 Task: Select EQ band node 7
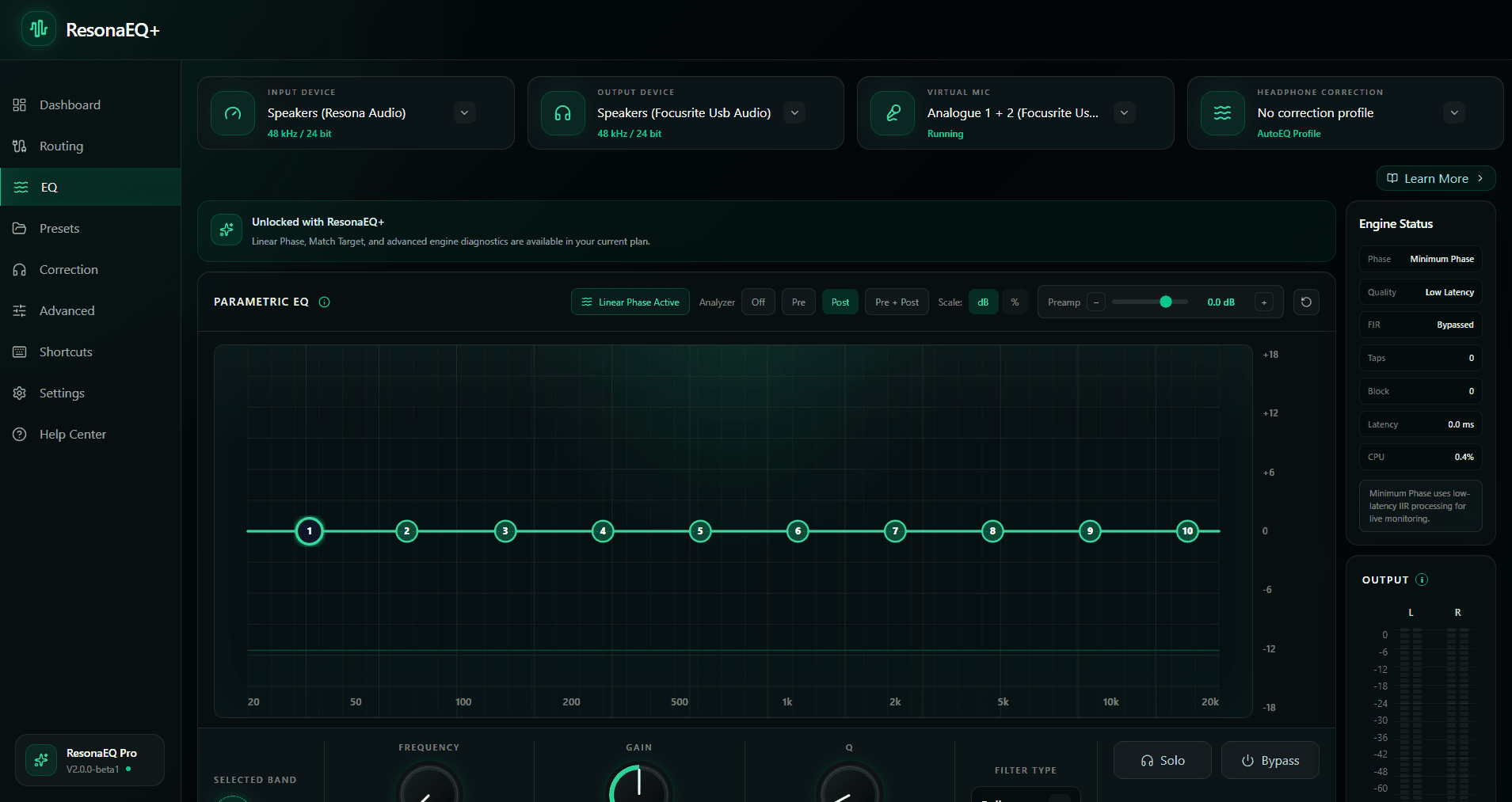pyautogui.click(x=895, y=530)
